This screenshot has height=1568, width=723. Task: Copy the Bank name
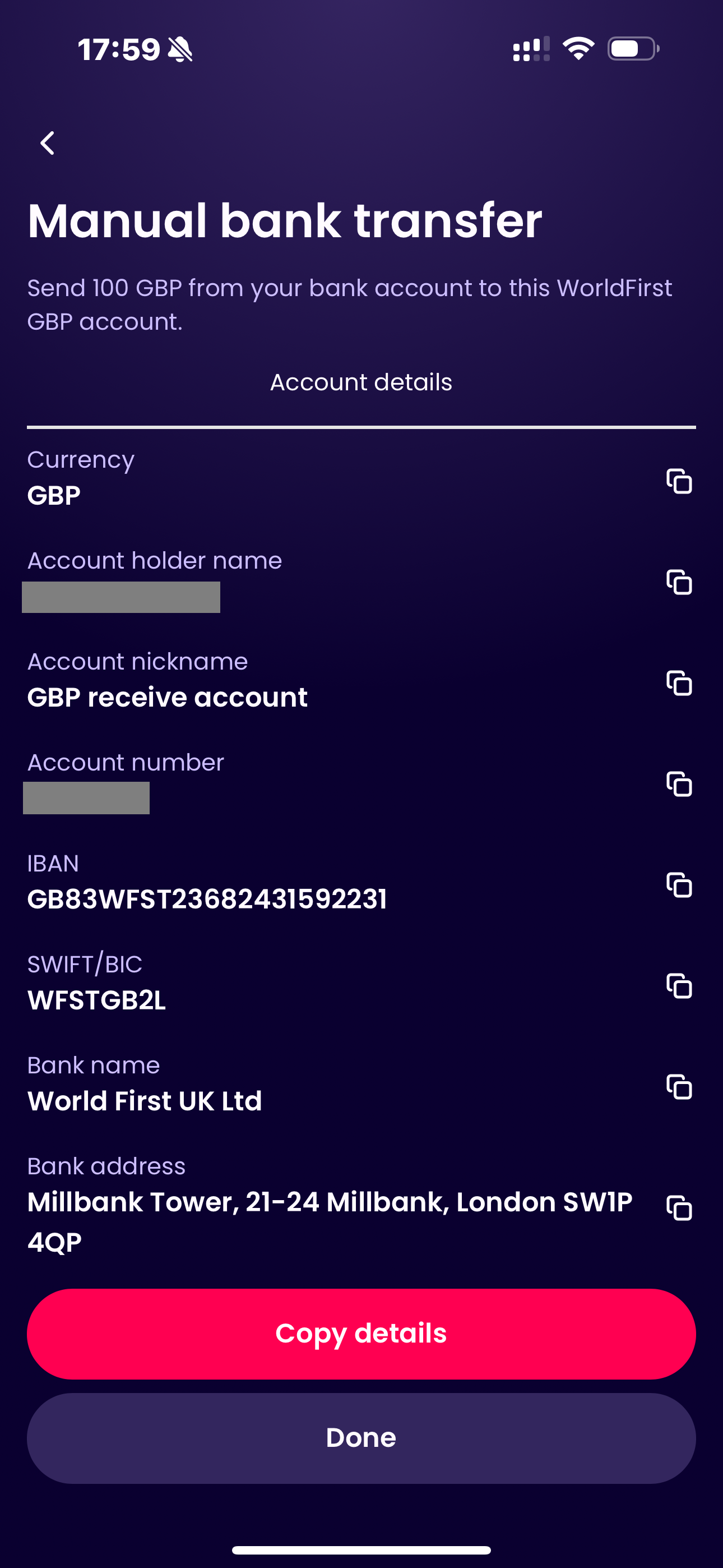point(679,1087)
